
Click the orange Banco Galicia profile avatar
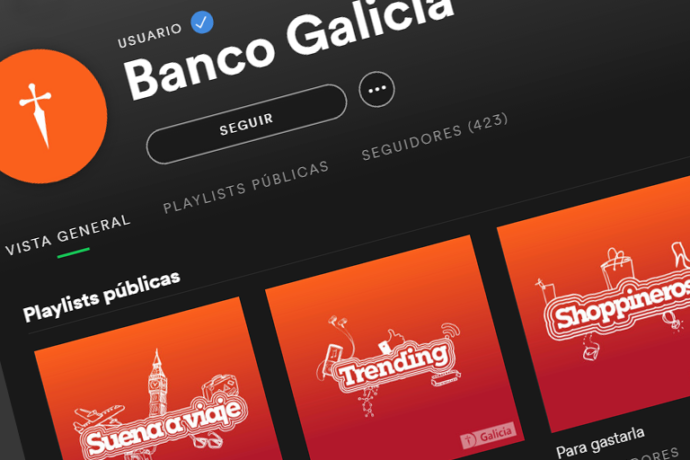pyautogui.click(x=49, y=116)
